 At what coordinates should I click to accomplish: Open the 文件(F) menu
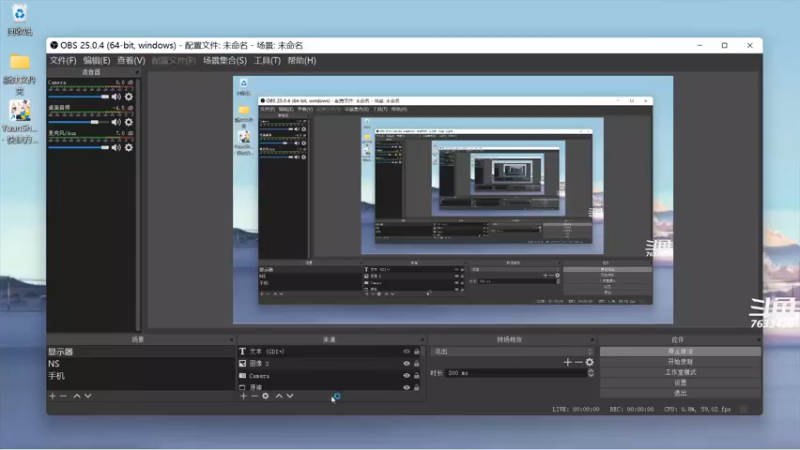pyautogui.click(x=63, y=60)
